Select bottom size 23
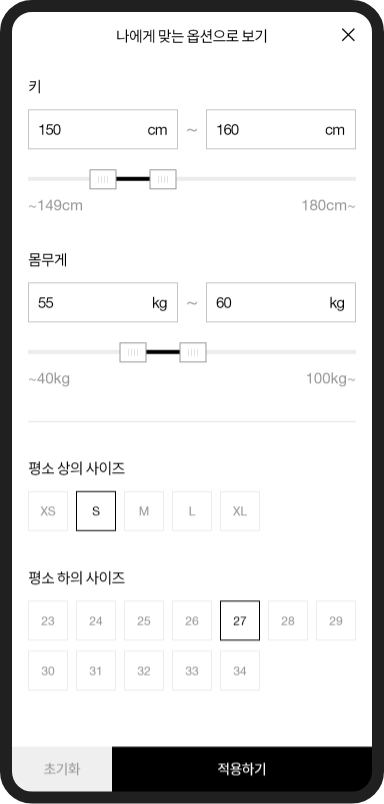Image resolution: width=384 pixels, height=804 pixels. [48, 621]
